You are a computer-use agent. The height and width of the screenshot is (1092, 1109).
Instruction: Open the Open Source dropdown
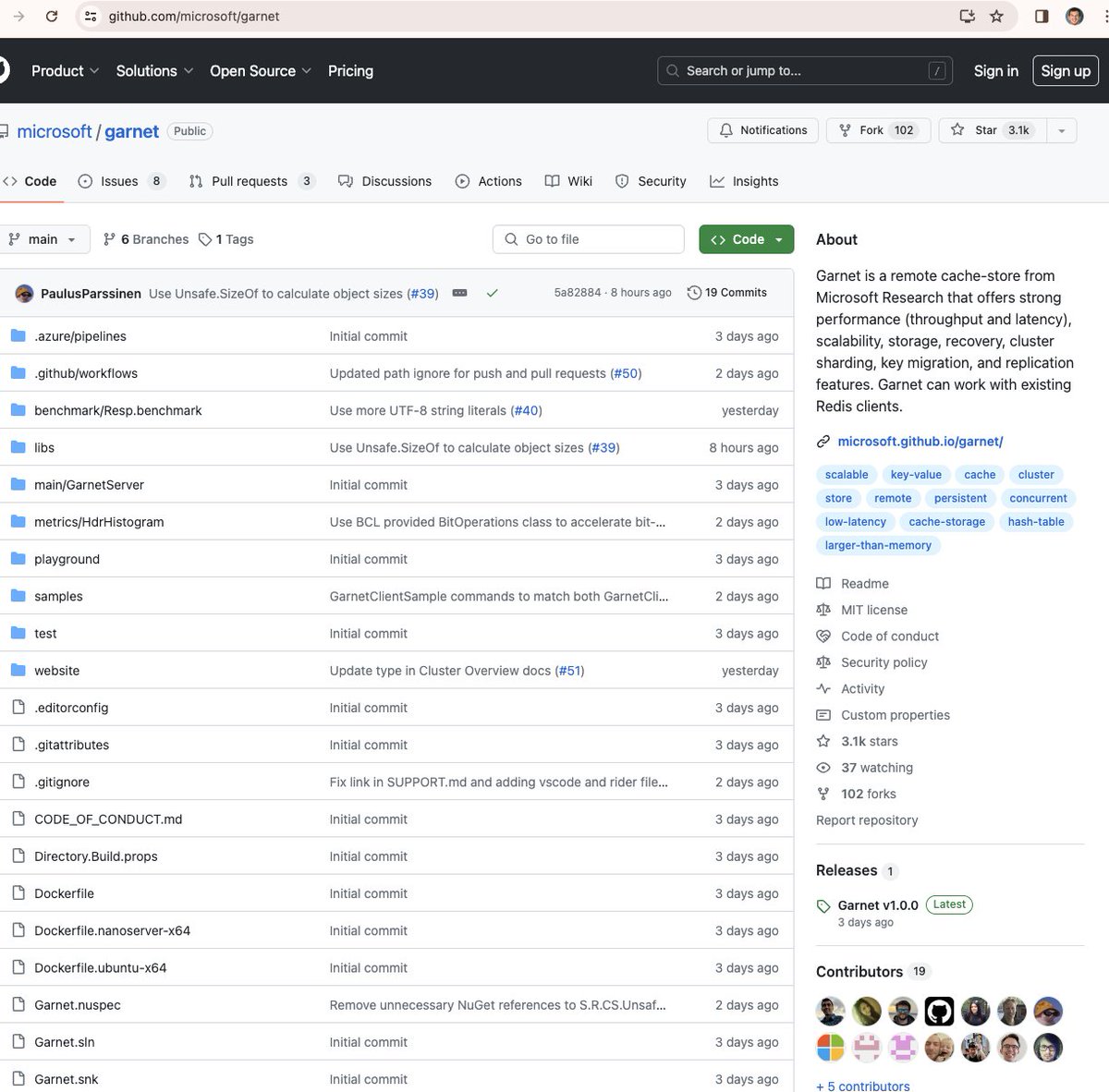coord(261,71)
